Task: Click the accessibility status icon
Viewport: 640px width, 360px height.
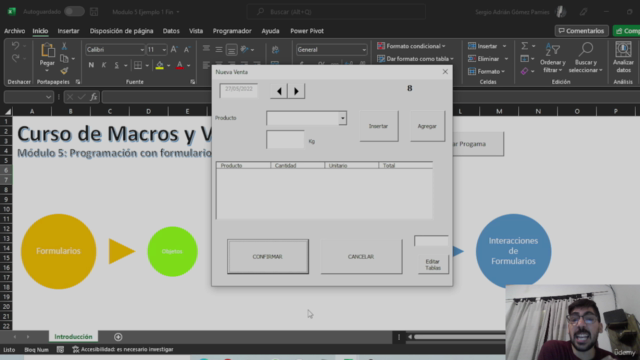Action: point(76,349)
